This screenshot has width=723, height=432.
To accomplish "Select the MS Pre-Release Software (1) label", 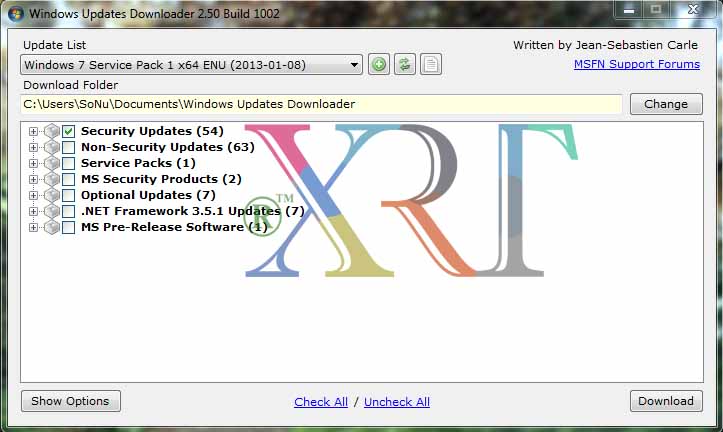I will (x=174, y=227).
